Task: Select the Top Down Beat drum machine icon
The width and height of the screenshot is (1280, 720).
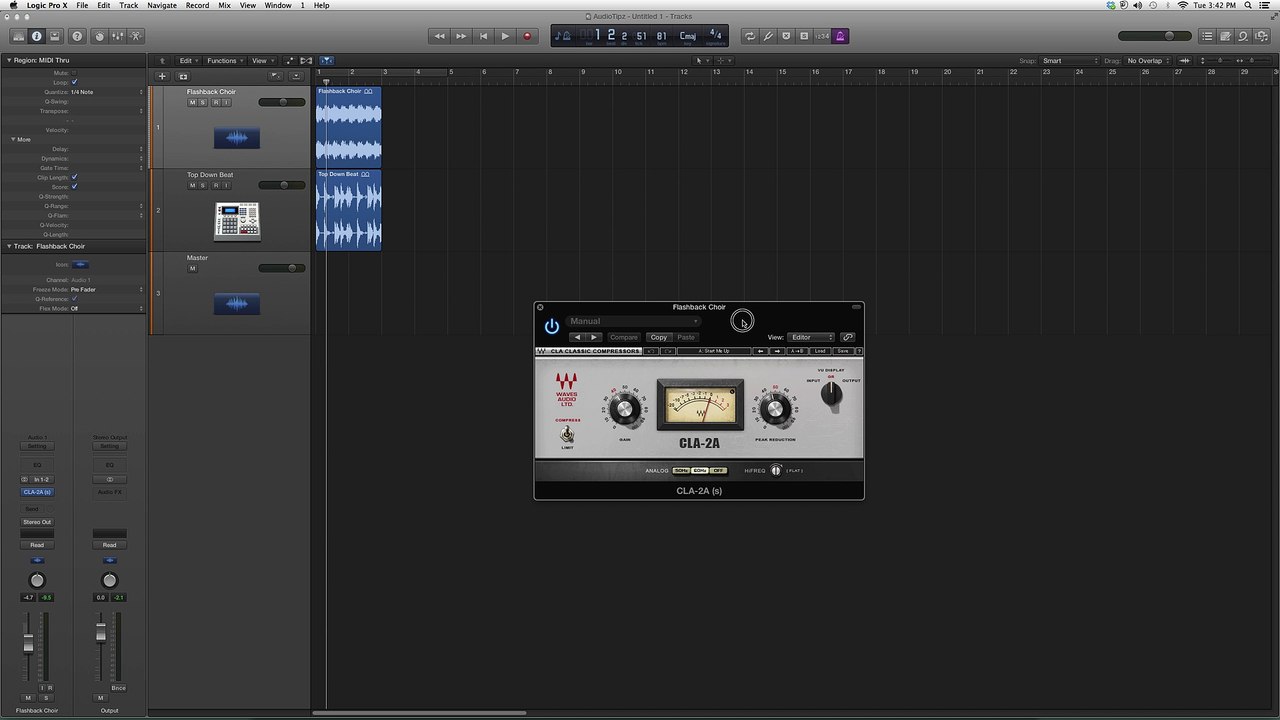Action: [237, 221]
